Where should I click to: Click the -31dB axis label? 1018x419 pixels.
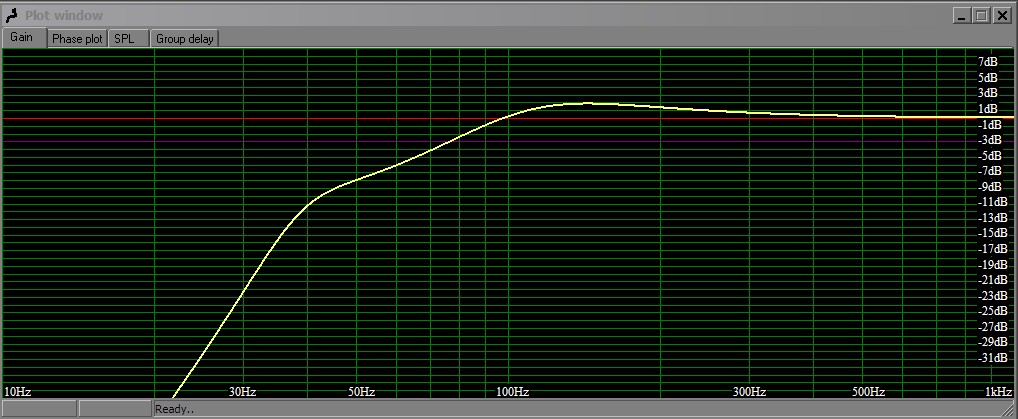(x=992, y=357)
